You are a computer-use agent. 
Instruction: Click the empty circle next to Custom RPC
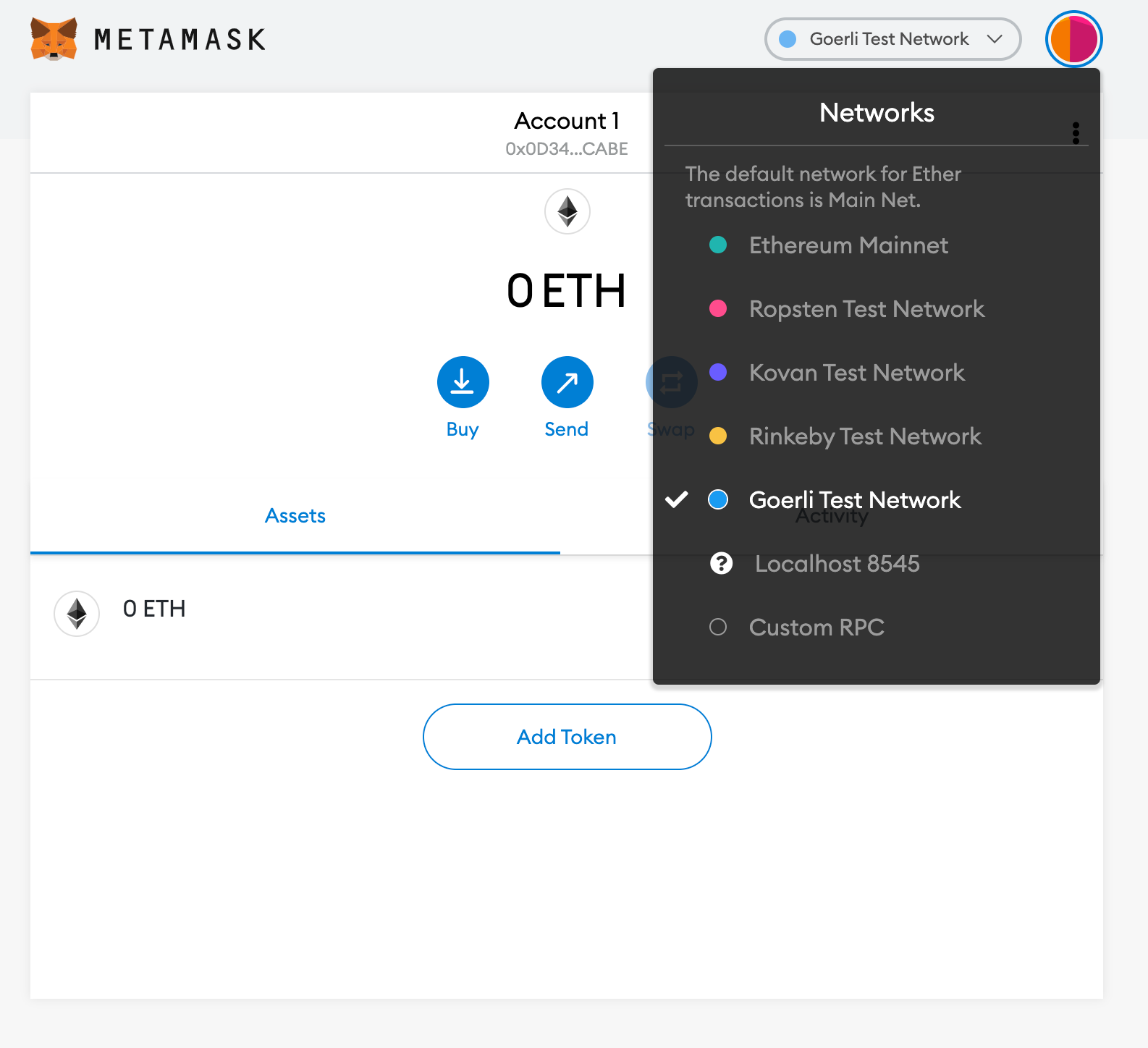[x=718, y=627]
